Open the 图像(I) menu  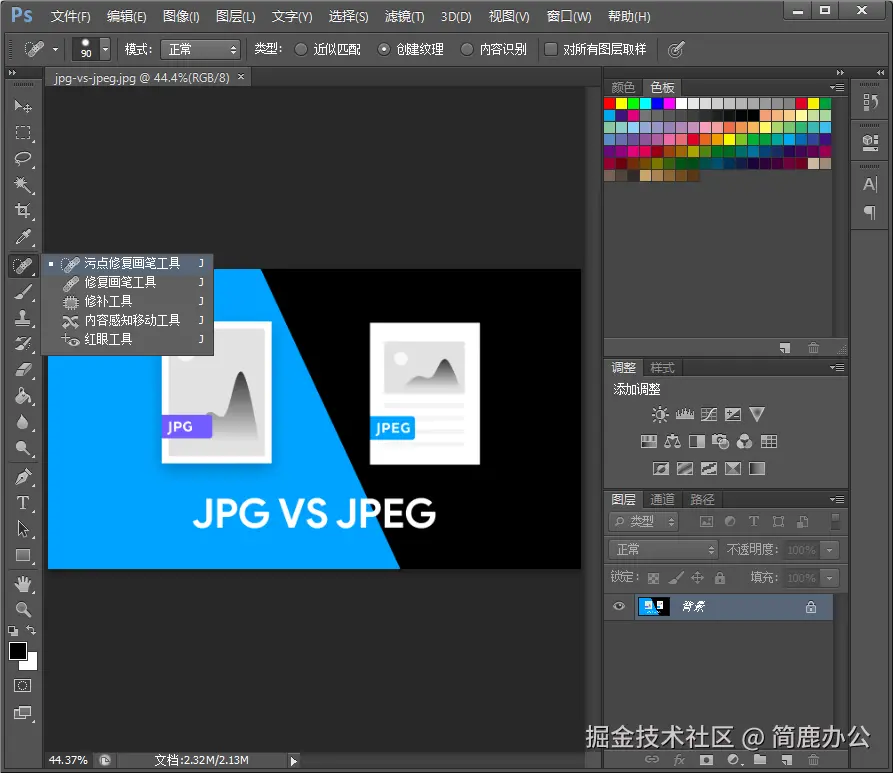[x=181, y=17]
